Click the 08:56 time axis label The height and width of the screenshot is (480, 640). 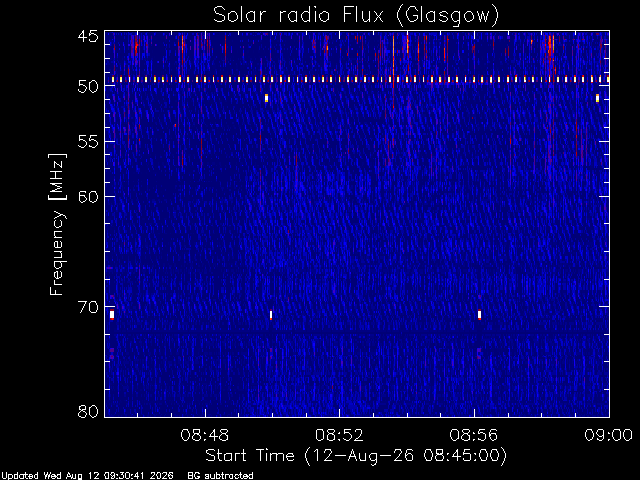coord(474,435)
